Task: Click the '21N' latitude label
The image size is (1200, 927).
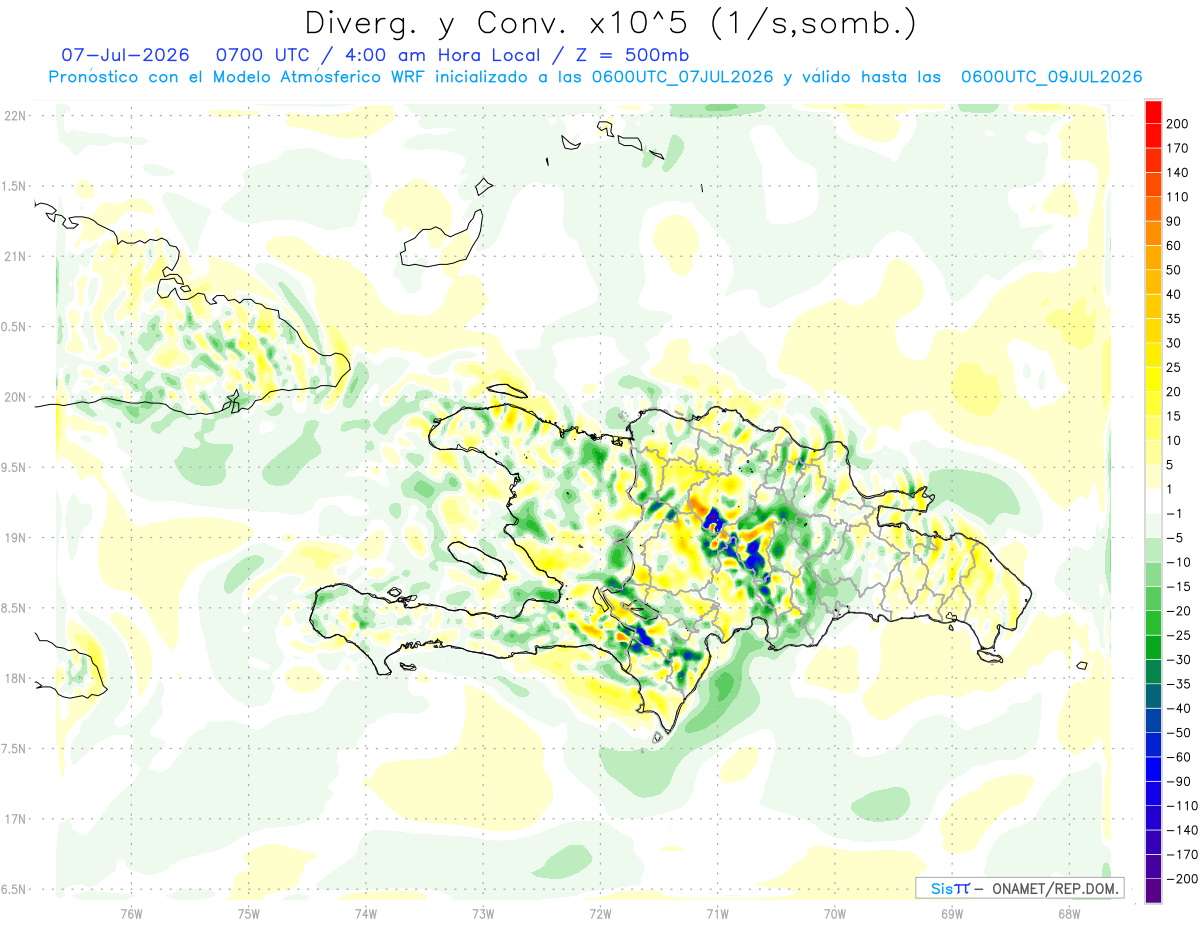Action: [14, 256]
